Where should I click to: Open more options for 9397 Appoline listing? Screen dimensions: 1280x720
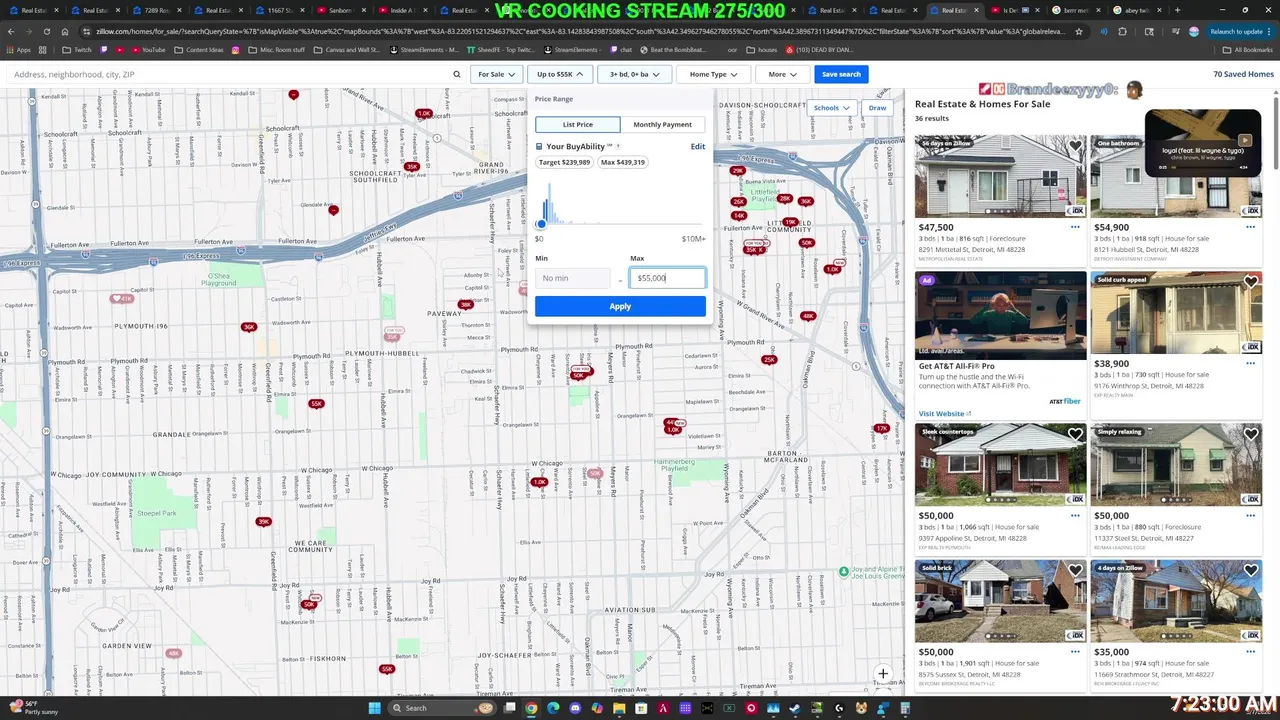pos(1075,515)
